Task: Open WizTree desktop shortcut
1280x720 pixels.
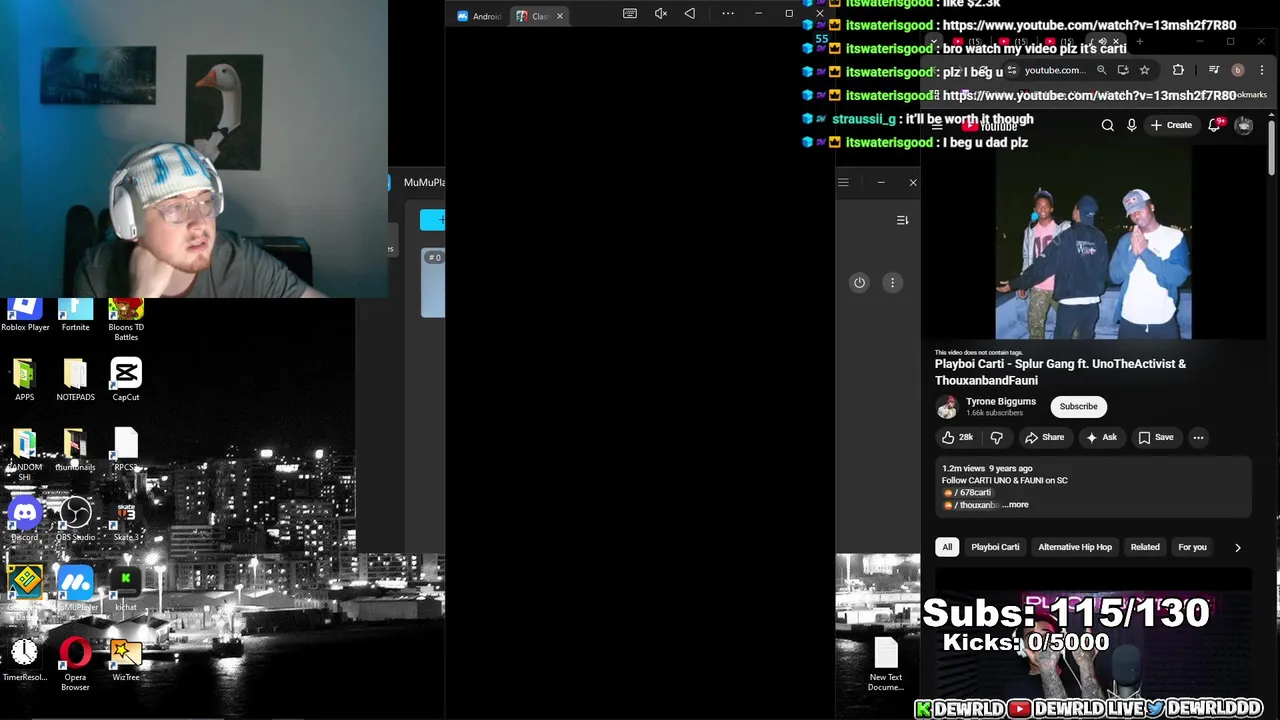Action: click(126, 660)
